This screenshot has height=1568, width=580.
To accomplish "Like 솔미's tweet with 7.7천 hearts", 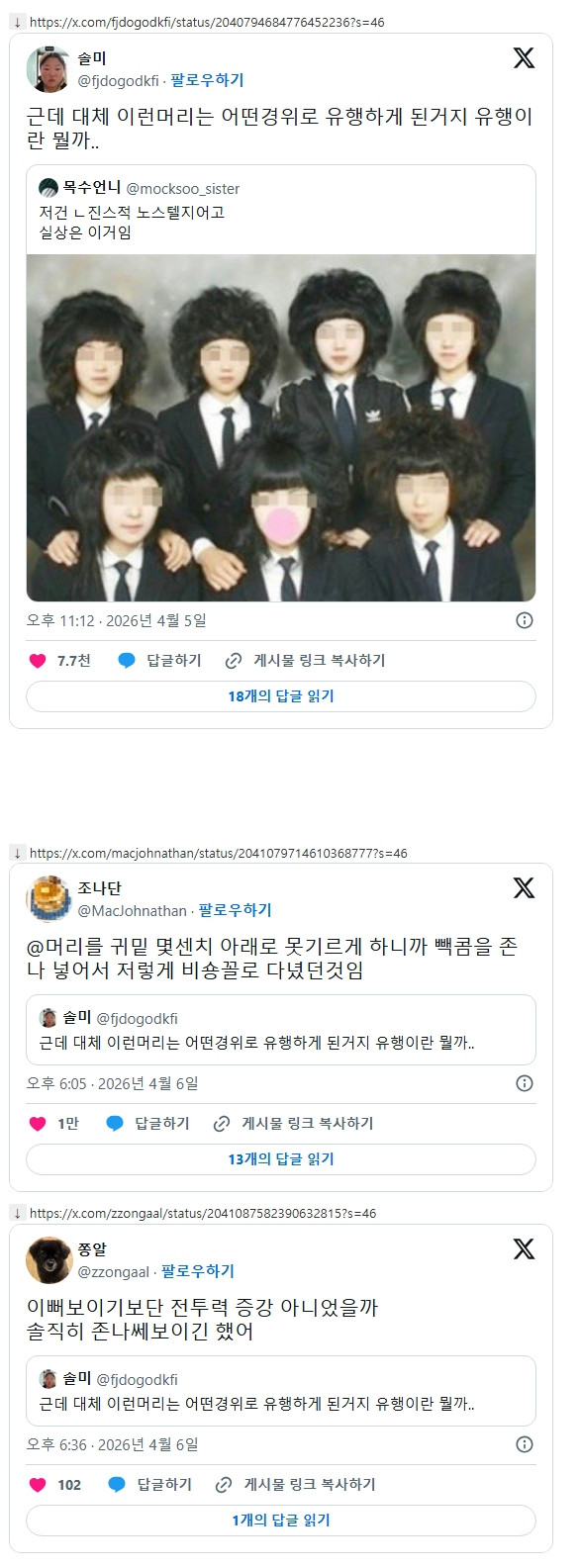I will (x=38, y=660).
